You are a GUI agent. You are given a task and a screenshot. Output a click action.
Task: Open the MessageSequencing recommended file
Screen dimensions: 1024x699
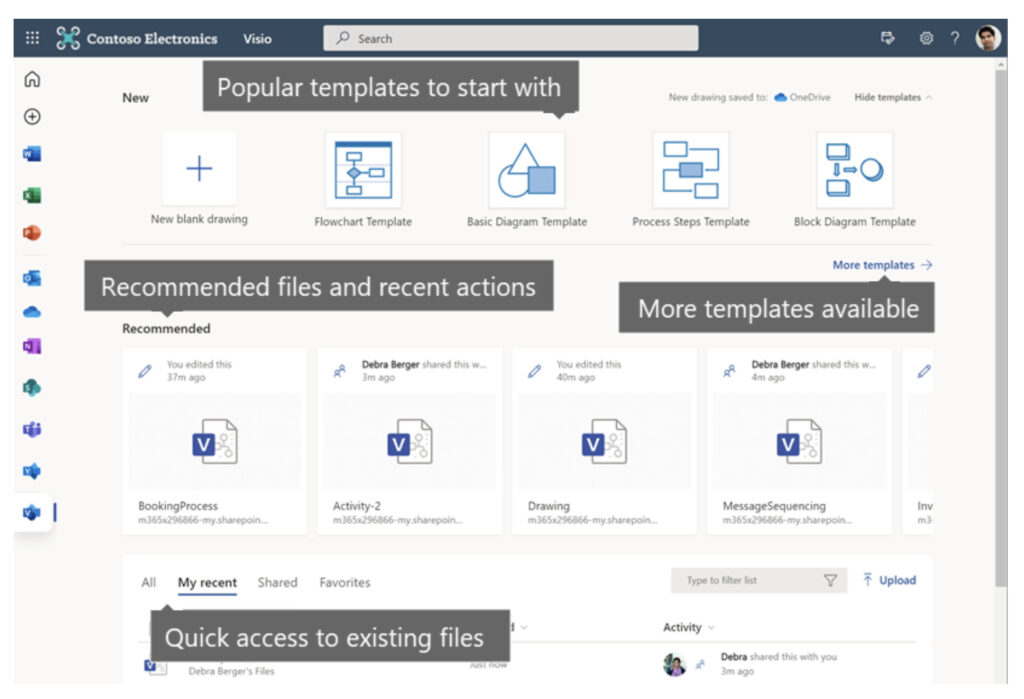(x=799, y=441)
